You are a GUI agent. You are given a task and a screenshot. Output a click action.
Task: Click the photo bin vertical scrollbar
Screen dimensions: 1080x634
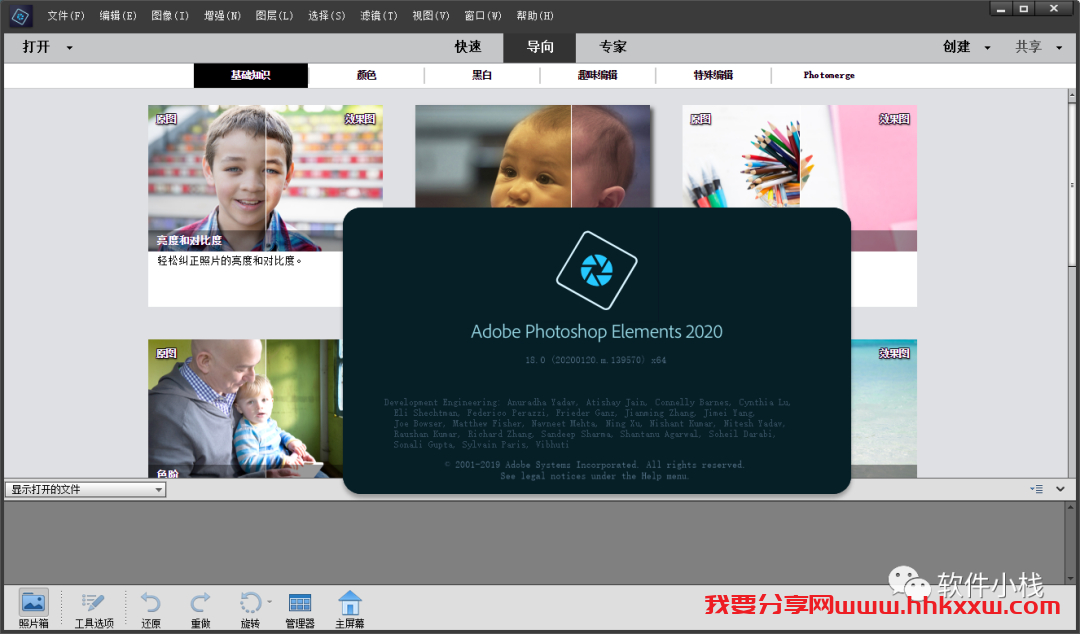1072,543
